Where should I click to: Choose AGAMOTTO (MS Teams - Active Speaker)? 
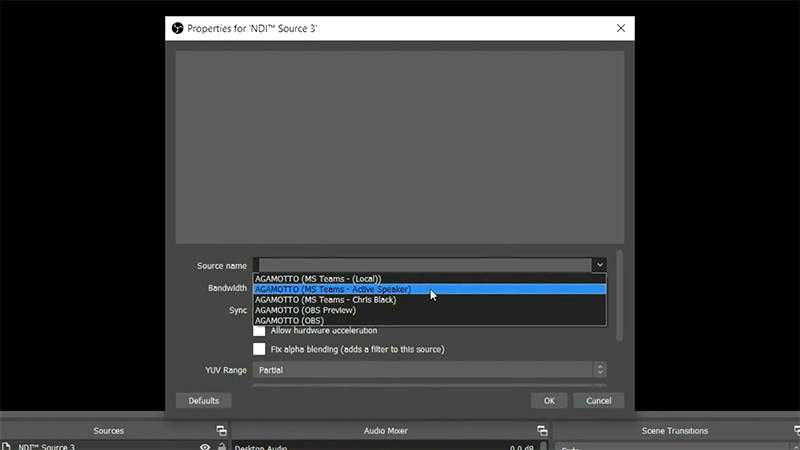pos(429,289)
